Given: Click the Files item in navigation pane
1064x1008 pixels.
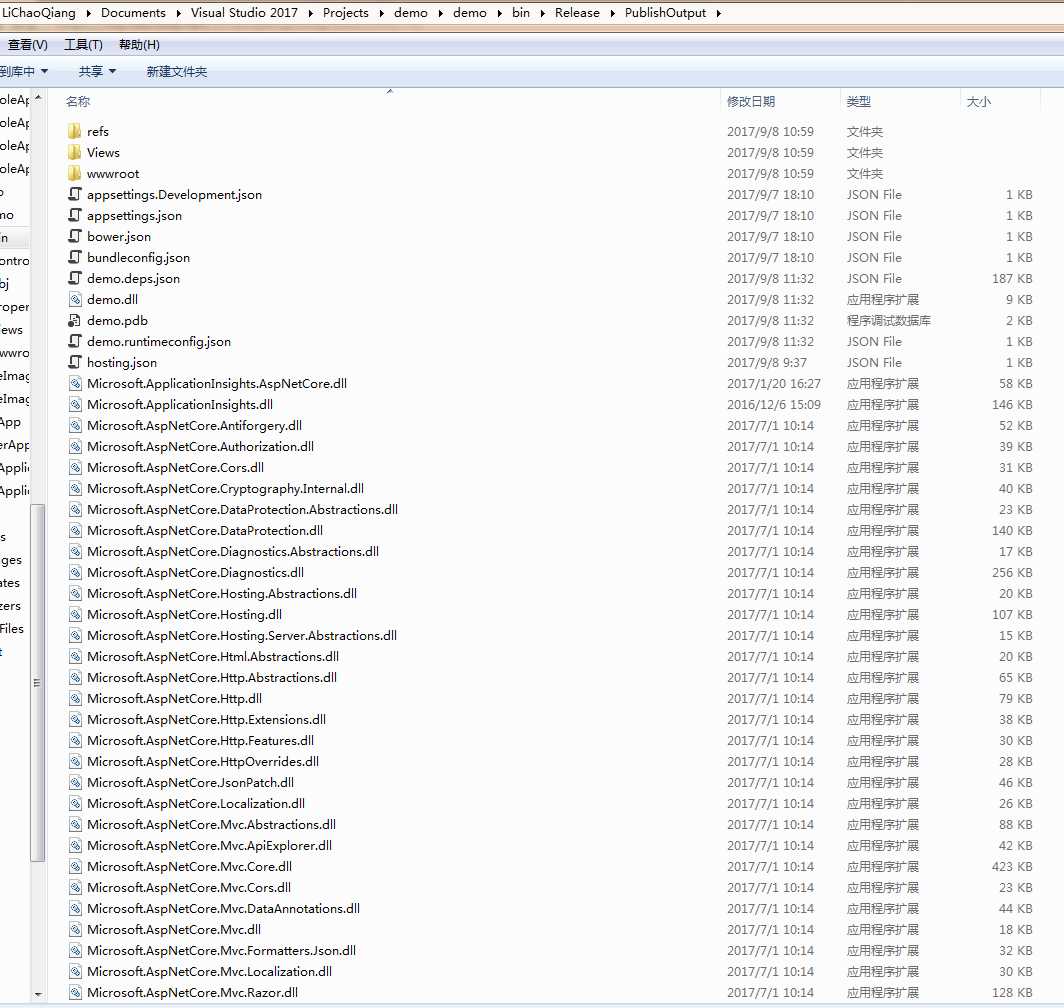Looking at the screenshot, I should [12, 629].
